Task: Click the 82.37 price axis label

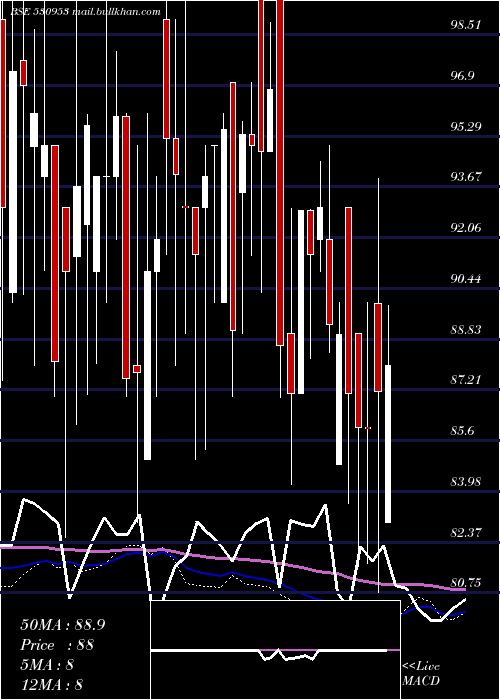Action: click(x=466, y=533)
